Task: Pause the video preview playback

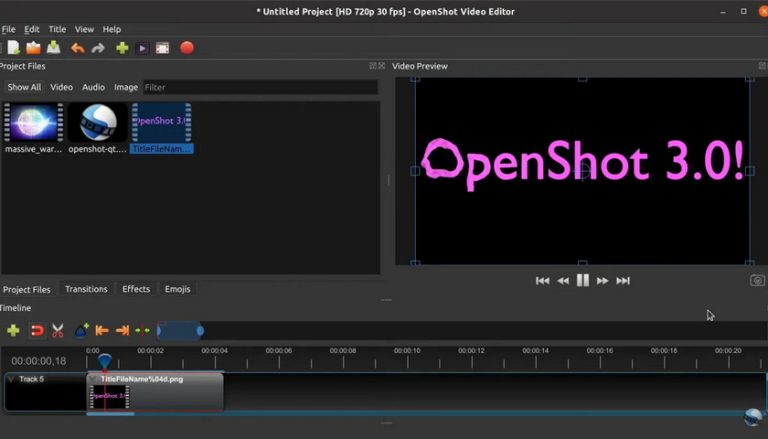Action: point(582,281)
